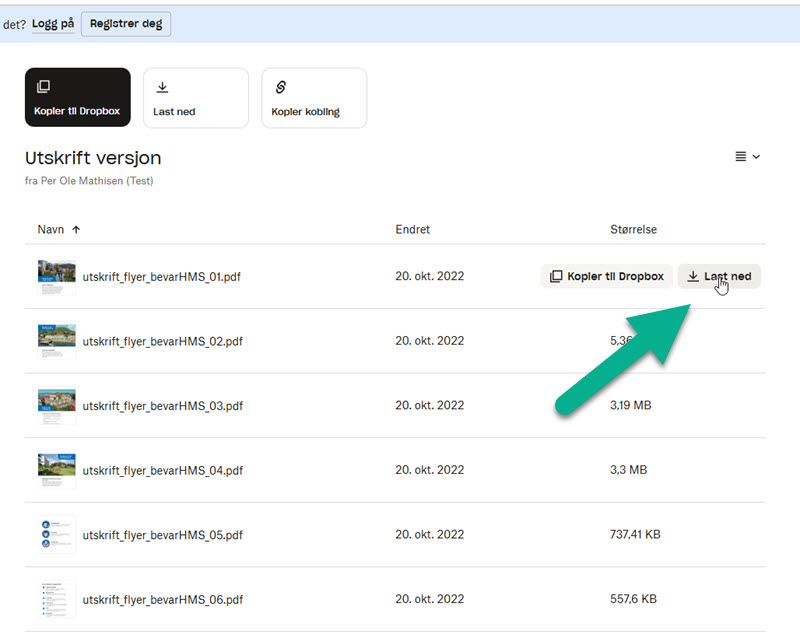Select the utskrift_flyer_bevarHMS_06.pdf file name
The height and width of the screenshot is (638, 800).
tap(162, 599)
